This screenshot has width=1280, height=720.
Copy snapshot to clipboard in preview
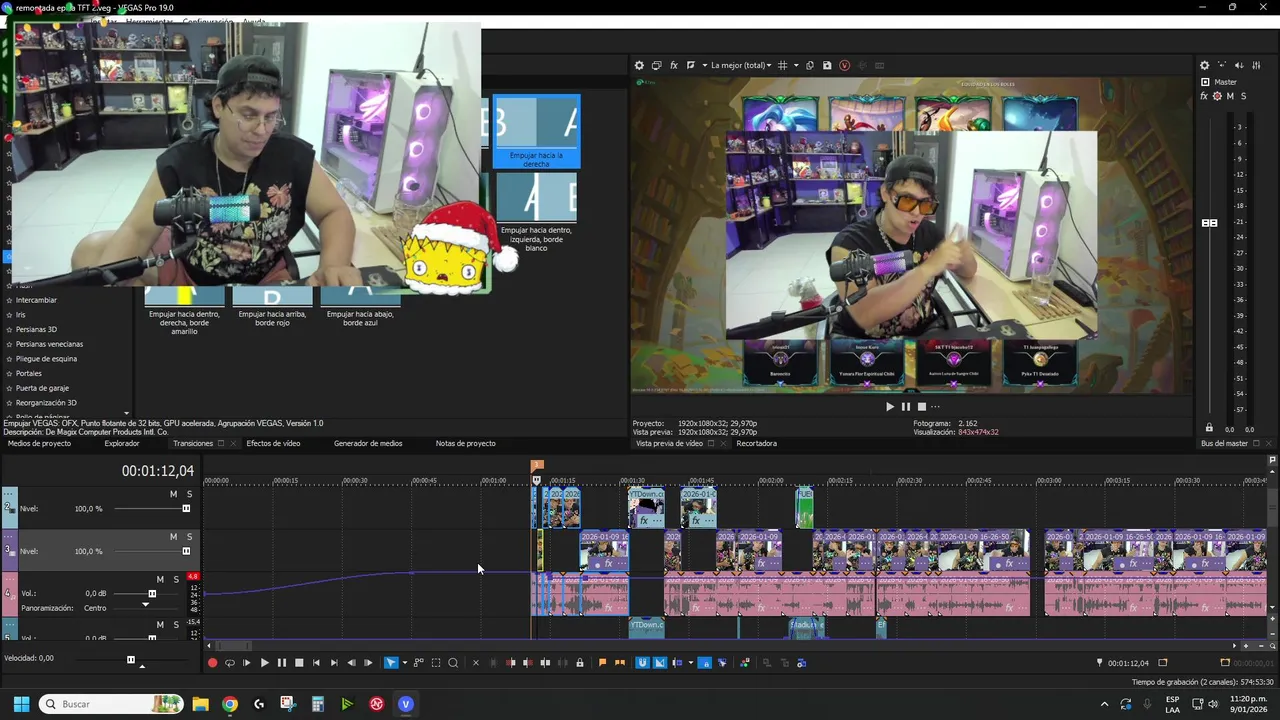[x=810, y=65]
